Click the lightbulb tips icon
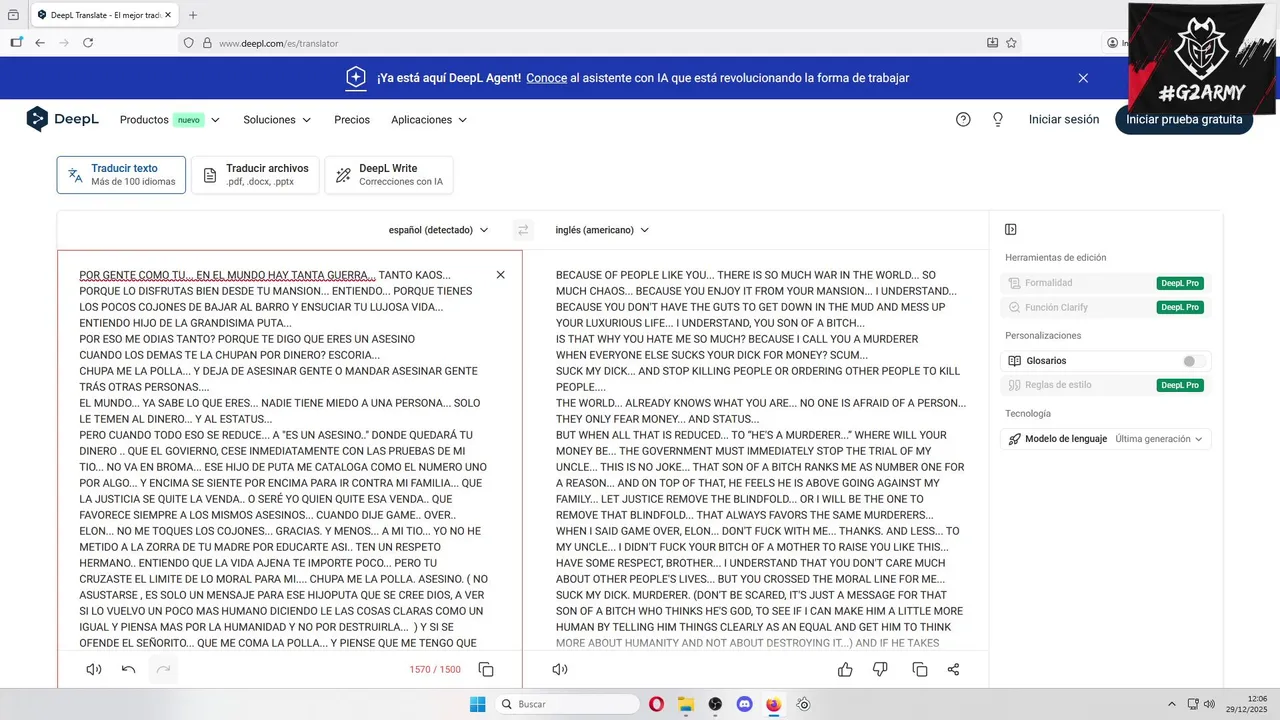This screenshot has width=1280, height=720. point(997,119)
